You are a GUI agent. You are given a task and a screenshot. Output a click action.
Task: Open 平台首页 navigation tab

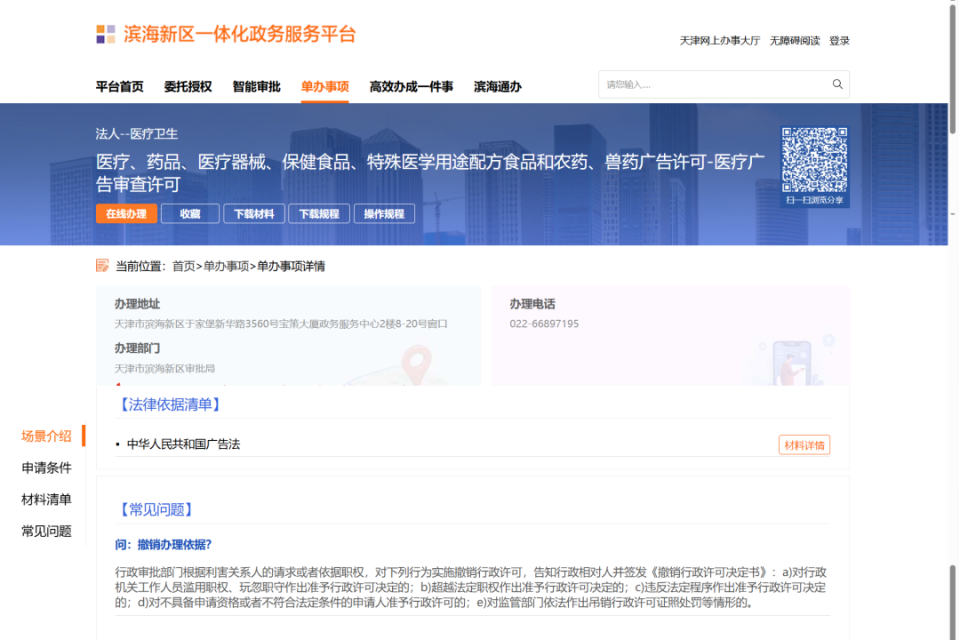(x=119, y=87)
